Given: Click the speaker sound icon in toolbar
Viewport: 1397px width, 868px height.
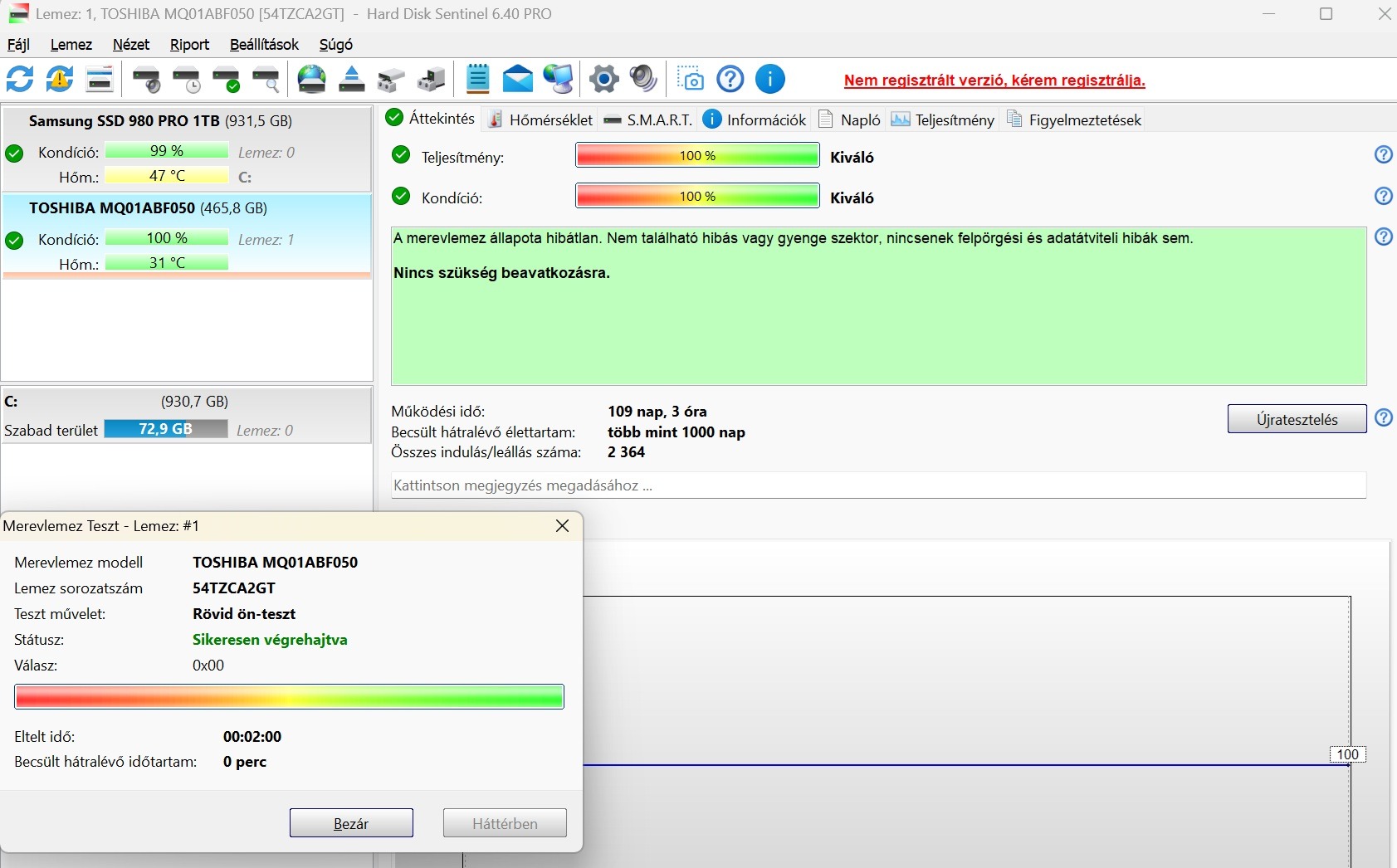Looking at the screenshot, I should (644, 80).
